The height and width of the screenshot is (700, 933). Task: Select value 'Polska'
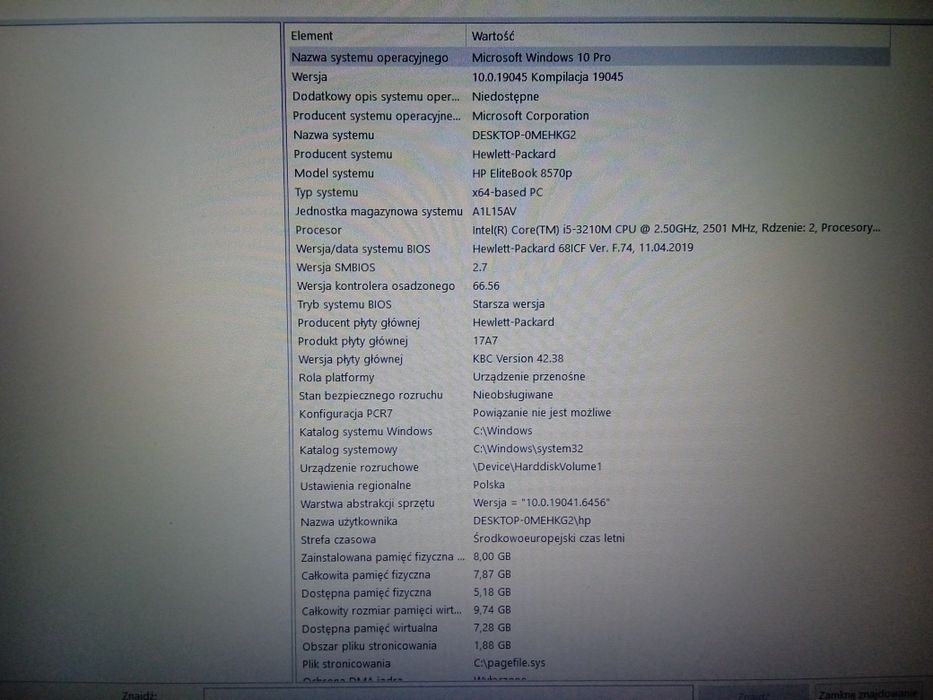coord(489,485)
